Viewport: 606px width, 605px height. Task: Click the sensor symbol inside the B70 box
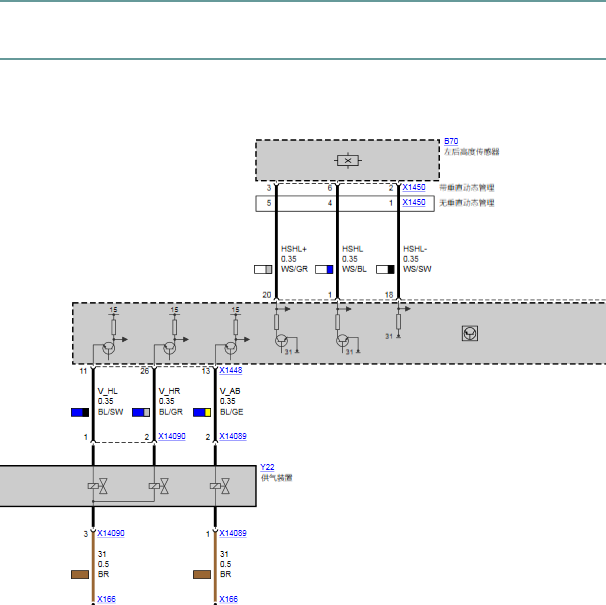[x=348, y=160]
